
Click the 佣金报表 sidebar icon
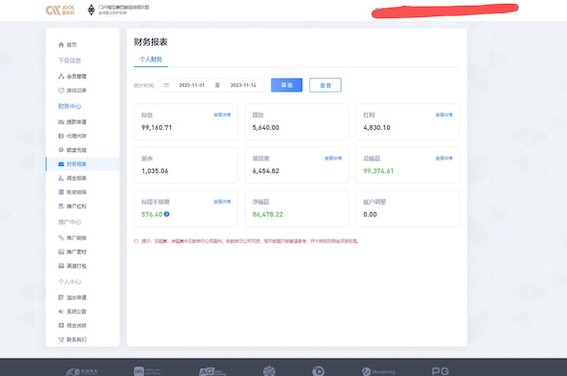click(x=61, y=178)
